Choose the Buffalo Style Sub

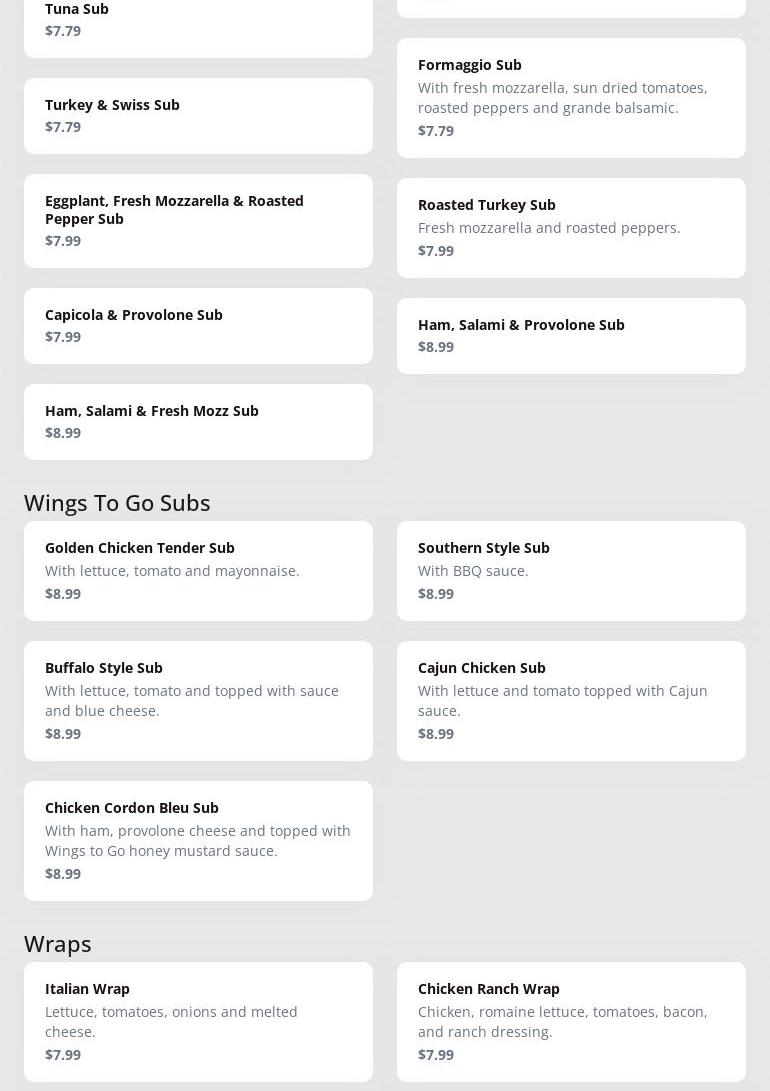click(198, 701)
